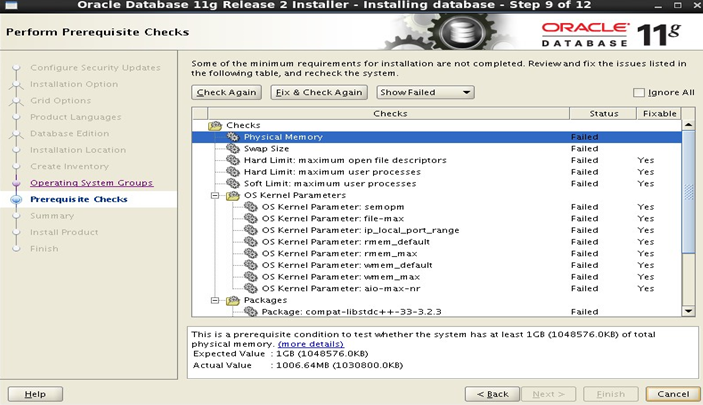Screen dimensions: 703x405
Task: Click the Actual Value 1006.64MB text
Action: coord(339,365)
